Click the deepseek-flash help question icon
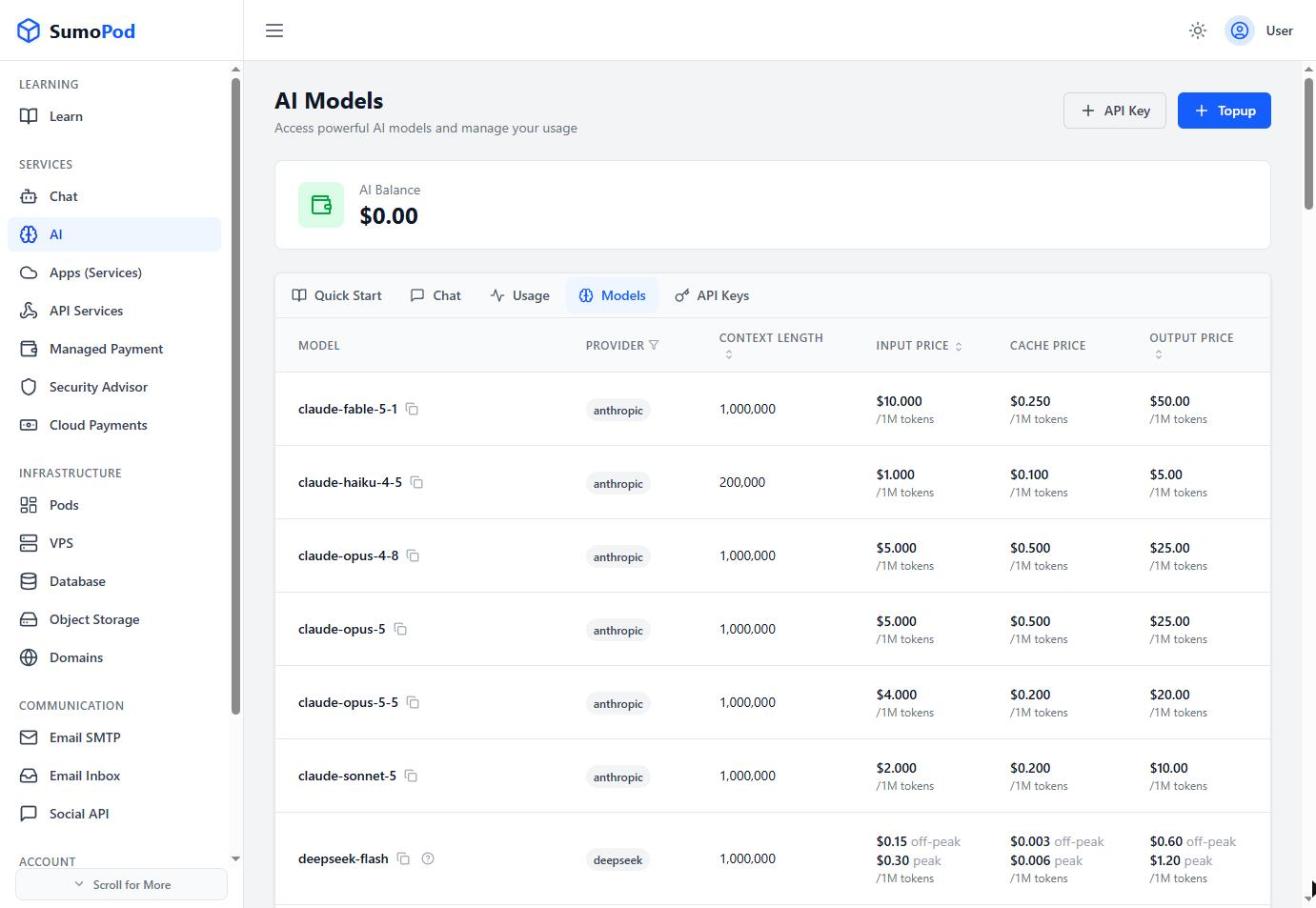Screen dimensions: 1316x908 [x=428, y=859]
